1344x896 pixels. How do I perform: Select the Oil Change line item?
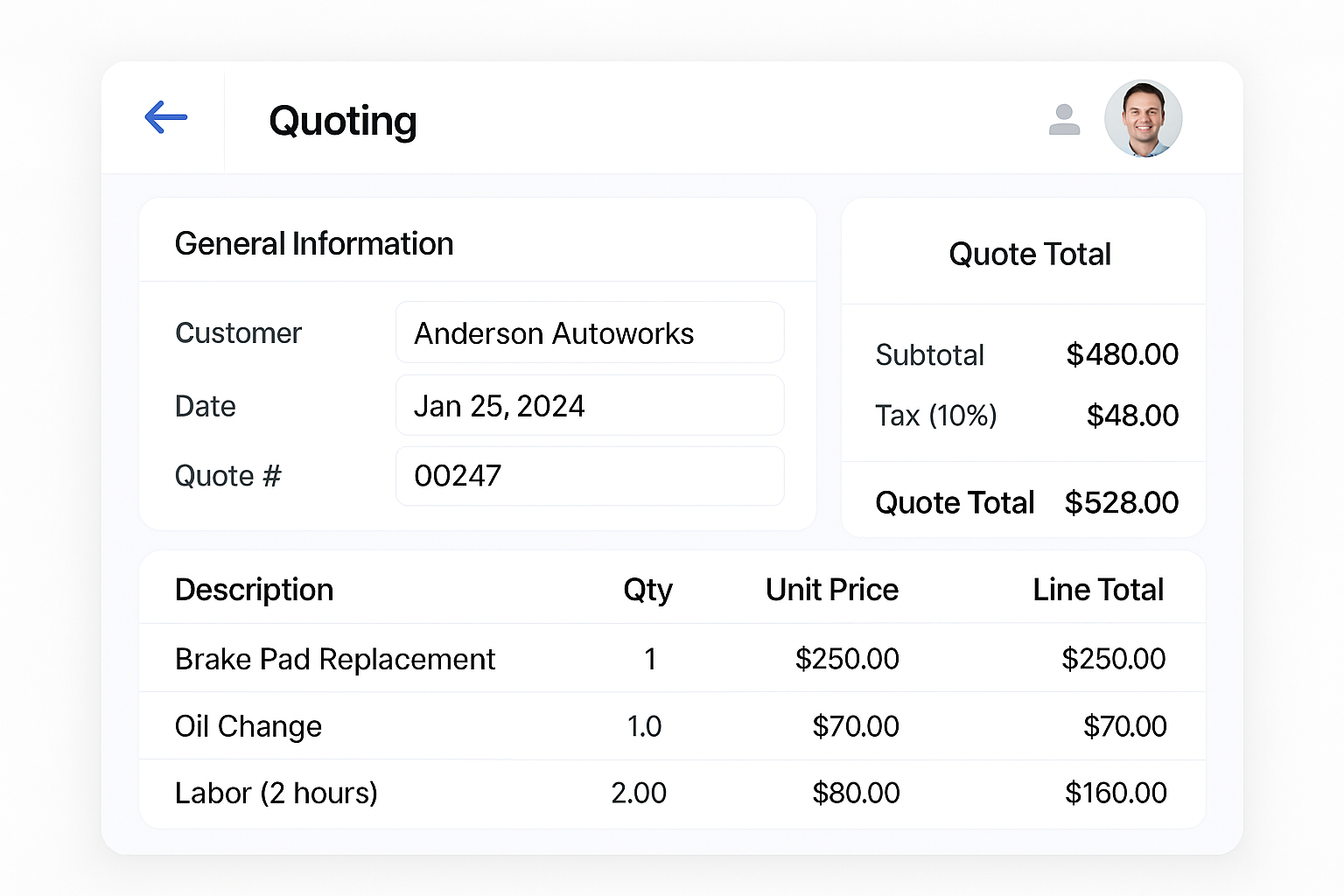click(248, 726)
